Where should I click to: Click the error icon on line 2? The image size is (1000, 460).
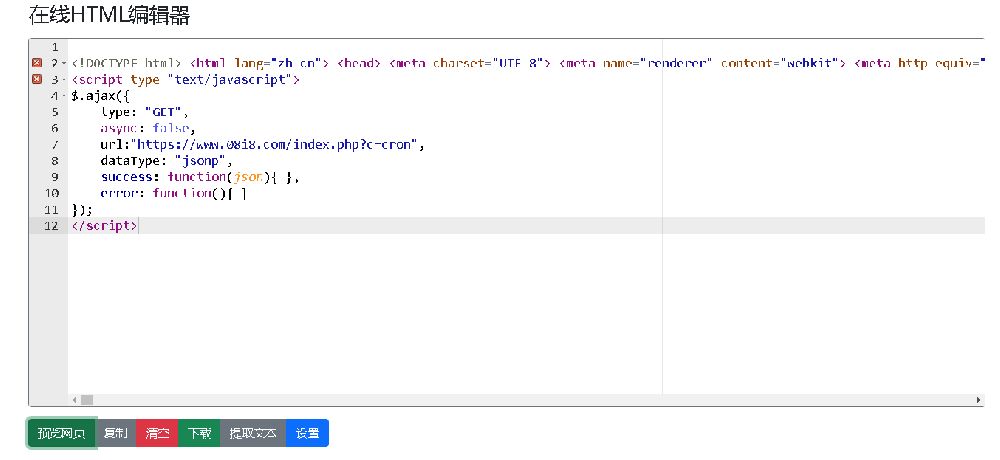click(37, 63)
